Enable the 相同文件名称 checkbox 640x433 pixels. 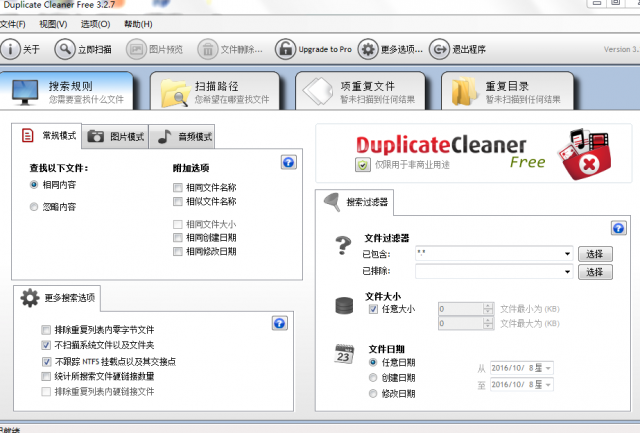click(178, 187)
